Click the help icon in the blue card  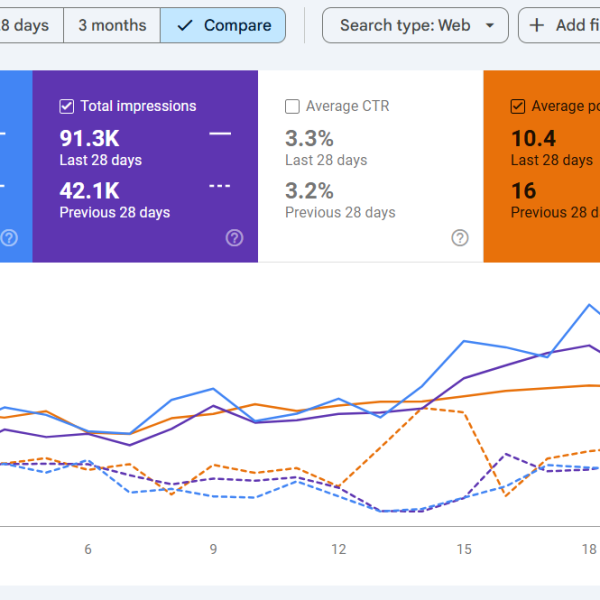(9, 238)
